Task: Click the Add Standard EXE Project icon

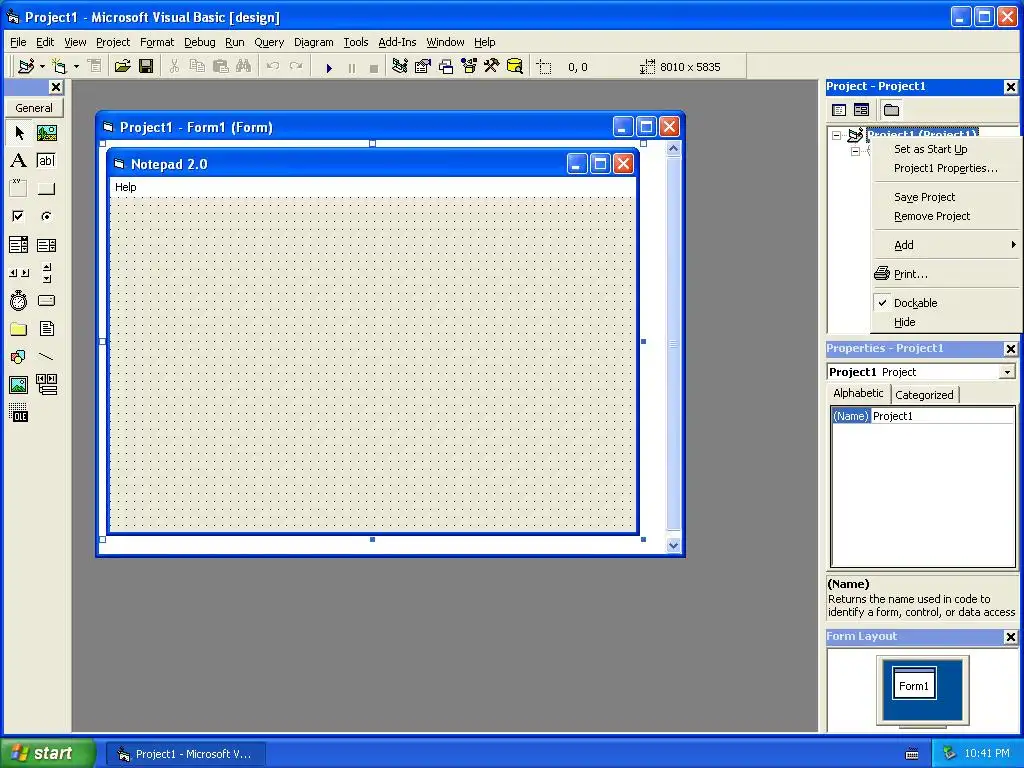Action: pos(26,67)
